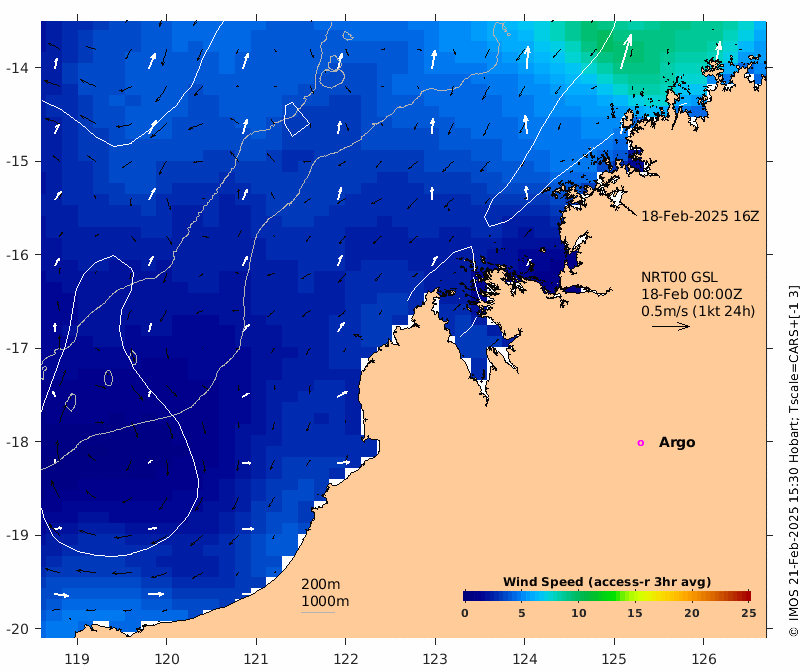This screenshot has height=672, width=810.
Task: Click the IMOS copyright vertical text
Action: (794, 461)
